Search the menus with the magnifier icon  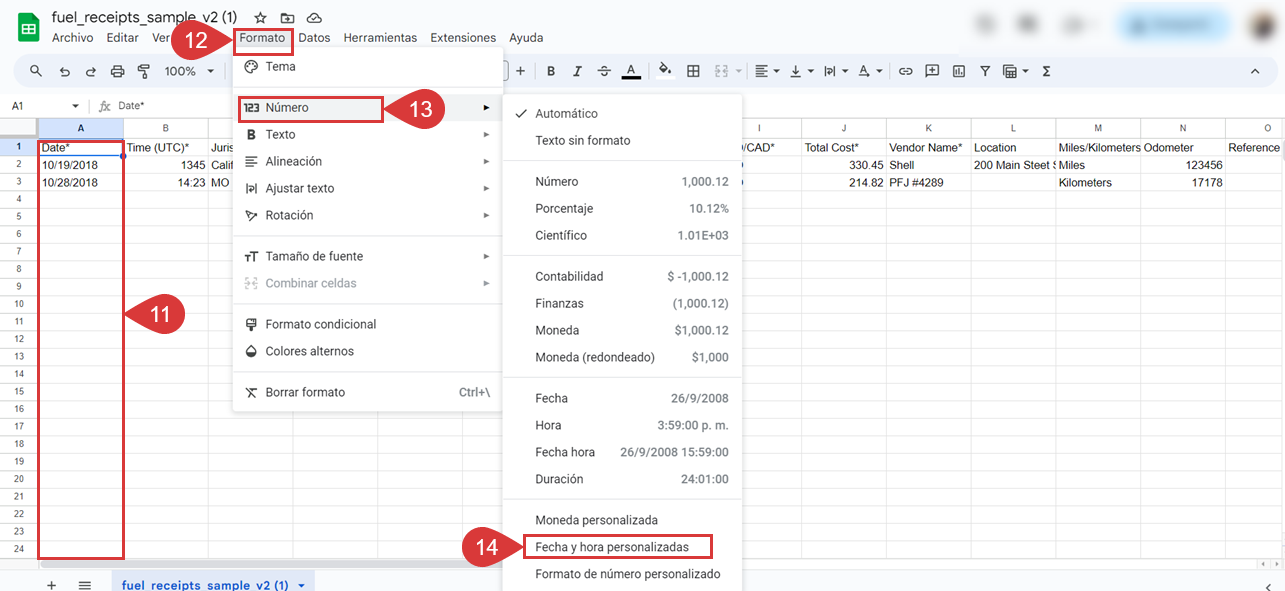coord(36,71)
